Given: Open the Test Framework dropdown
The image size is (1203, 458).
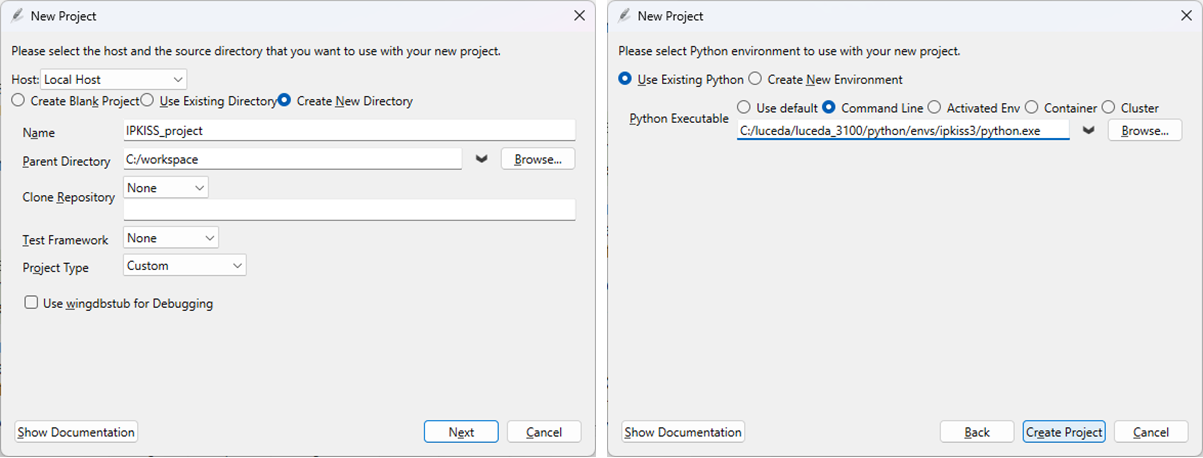Looking at the screenshot, I should [x=171, y=238].
